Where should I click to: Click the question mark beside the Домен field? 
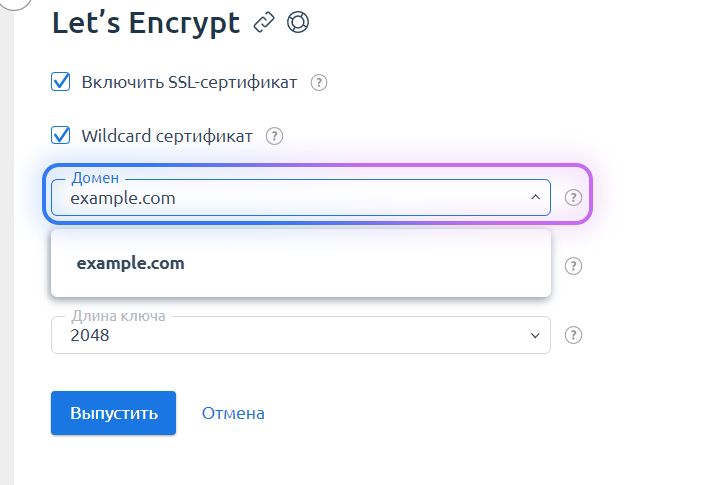[573, 197]
